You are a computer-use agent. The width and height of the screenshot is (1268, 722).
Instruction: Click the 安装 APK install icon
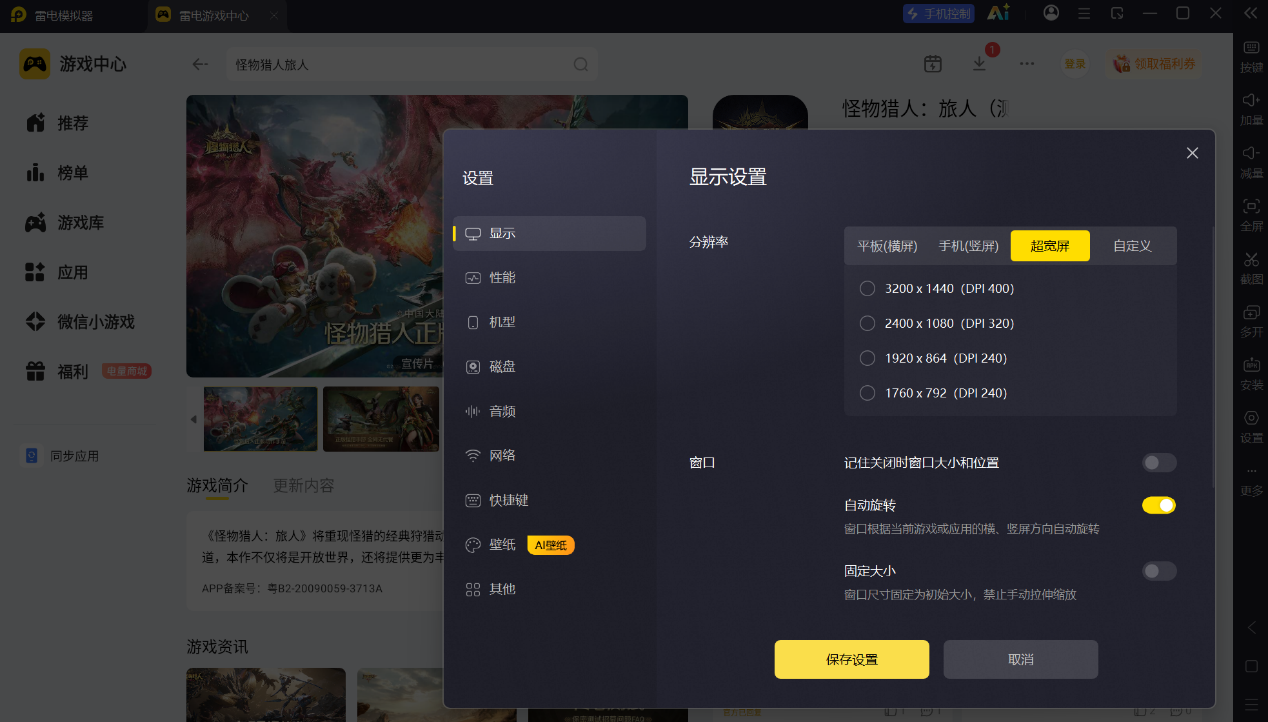[x=1251, y=365]
